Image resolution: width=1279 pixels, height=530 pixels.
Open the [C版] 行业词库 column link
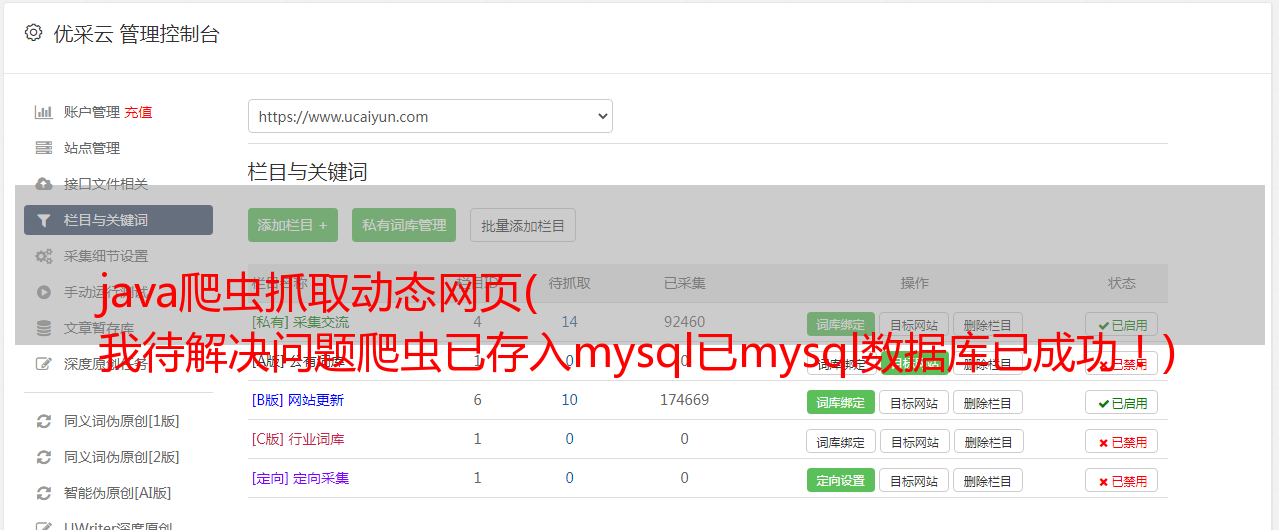tap(297, 439)
